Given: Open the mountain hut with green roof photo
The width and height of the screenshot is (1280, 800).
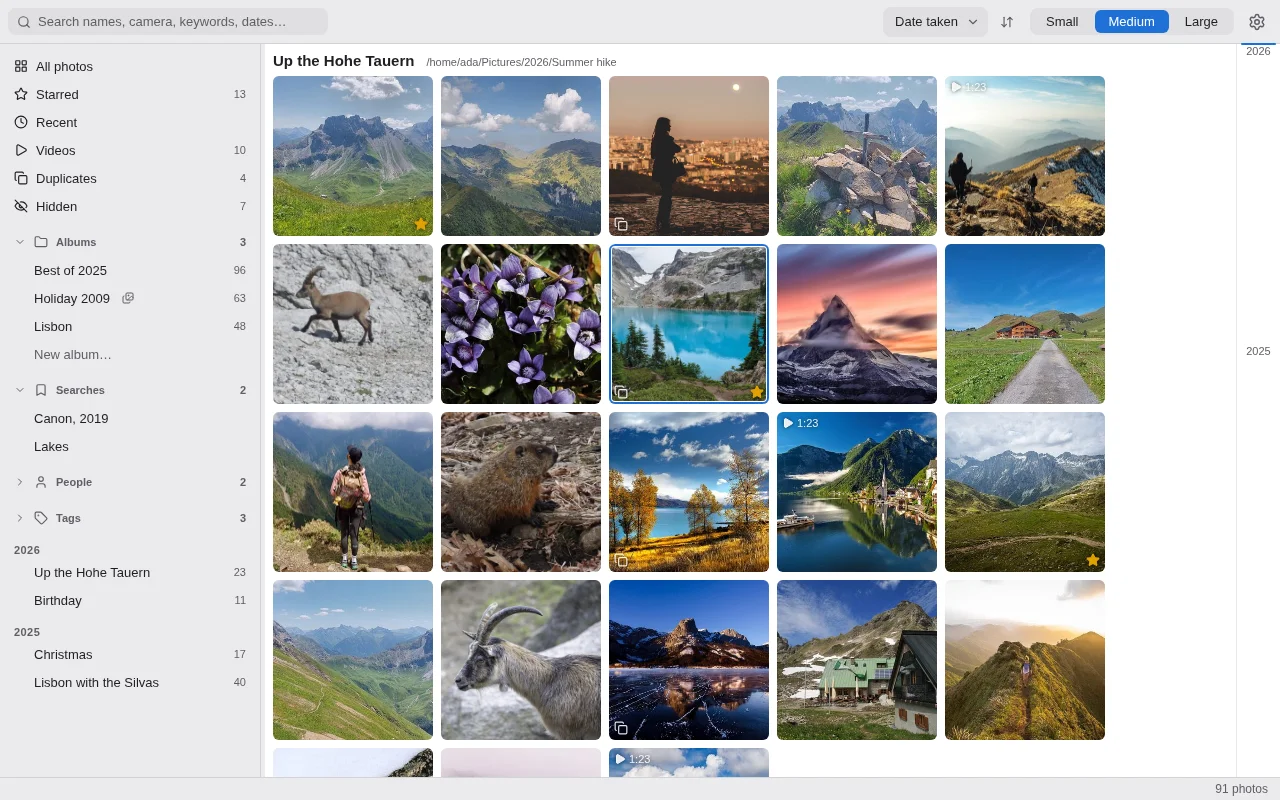Looking at the screenshot, I should pos(857,660).
